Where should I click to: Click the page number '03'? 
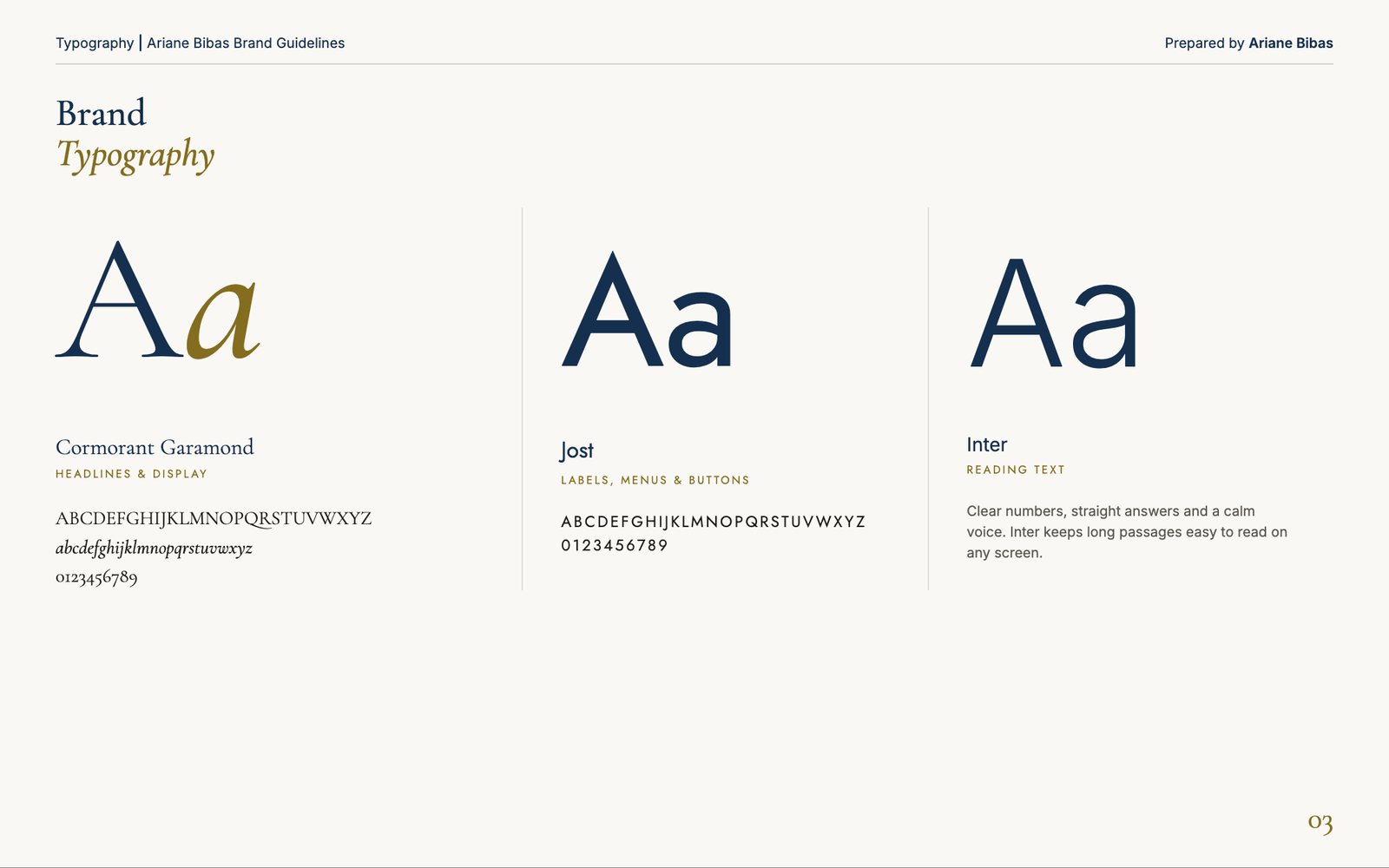[x=1320, y=821]
